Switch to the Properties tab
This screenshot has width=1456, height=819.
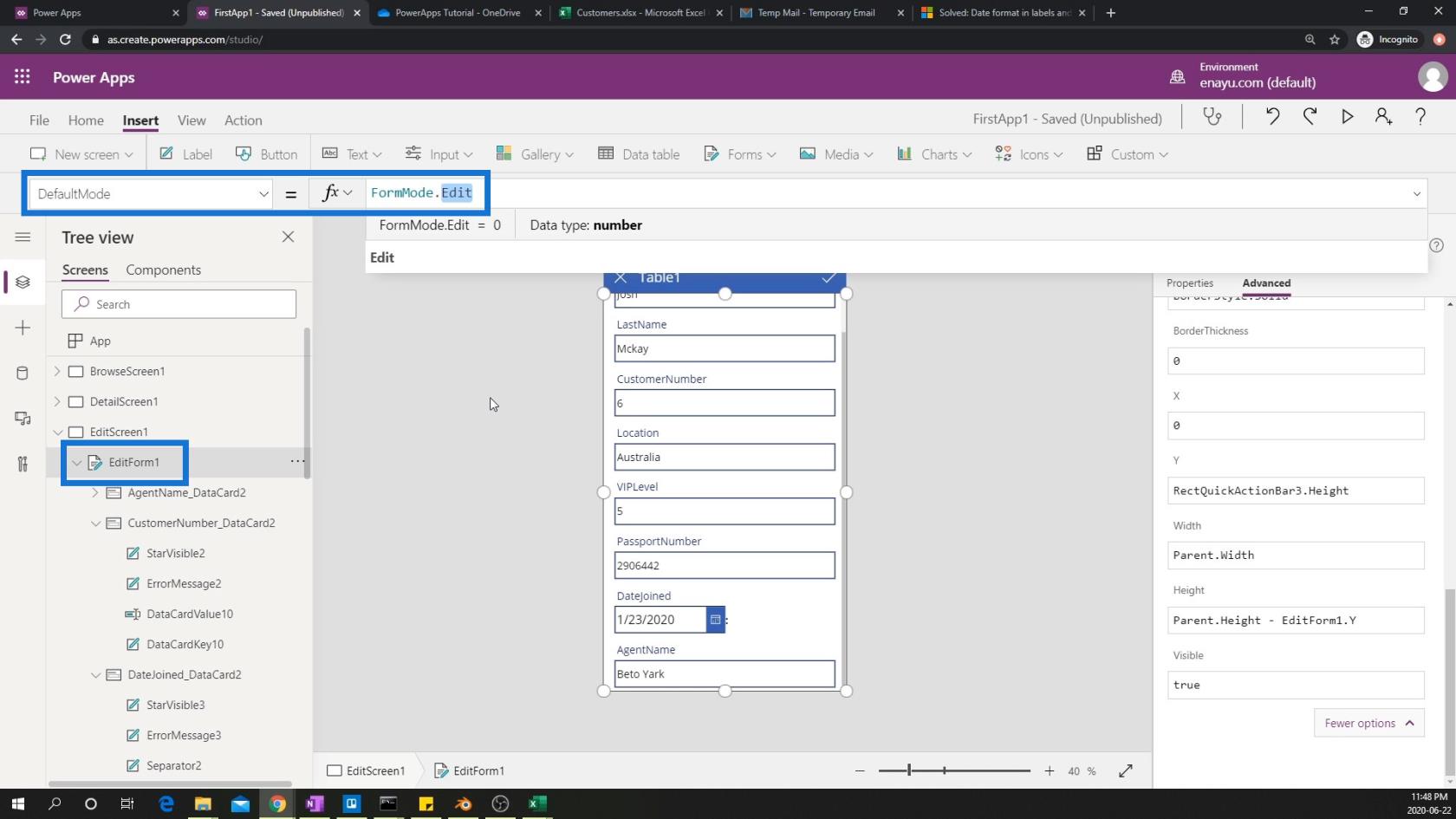(x=1189, y=283)
